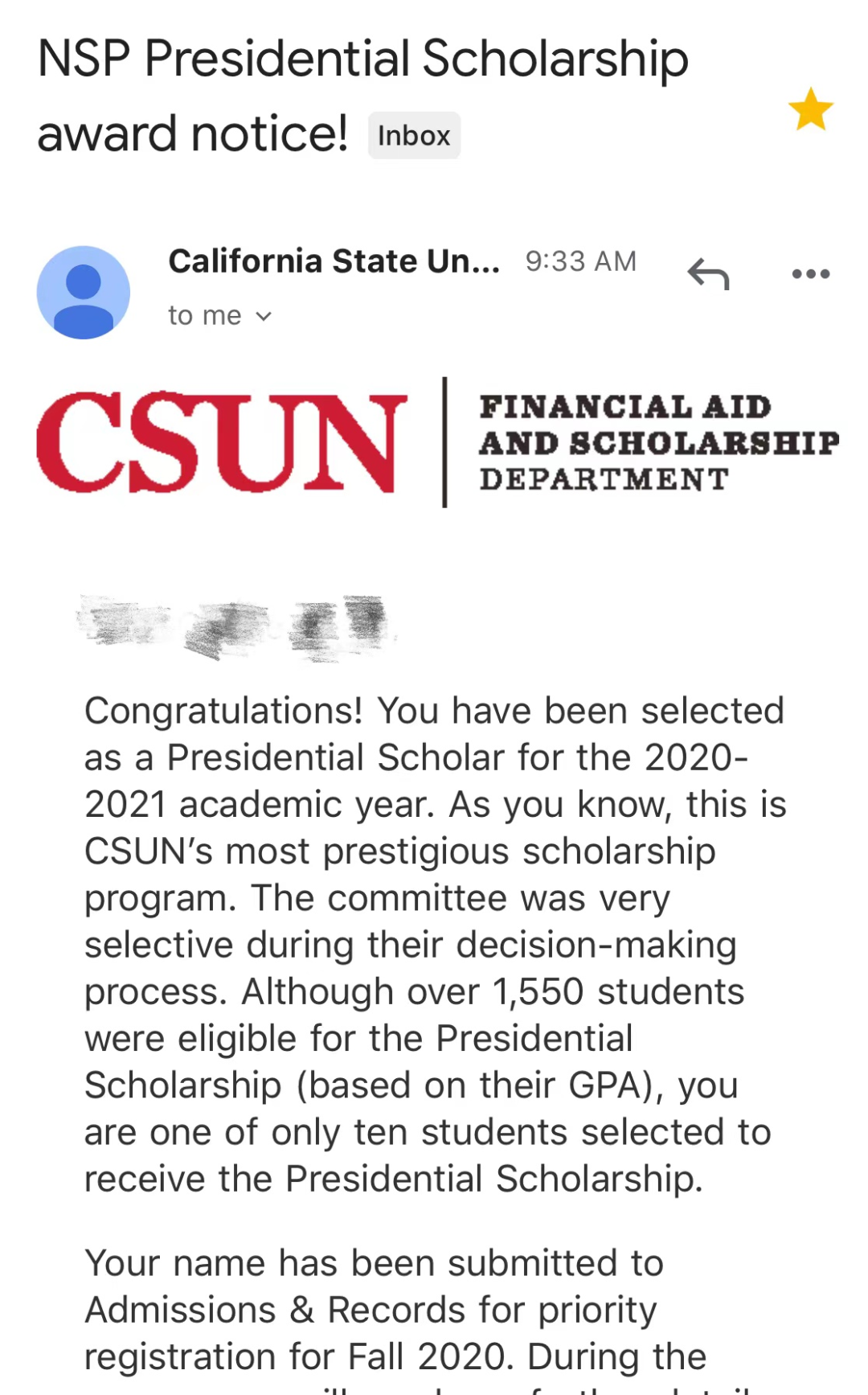
Task: Tap the blurred recipient name line
Action: 235,628
